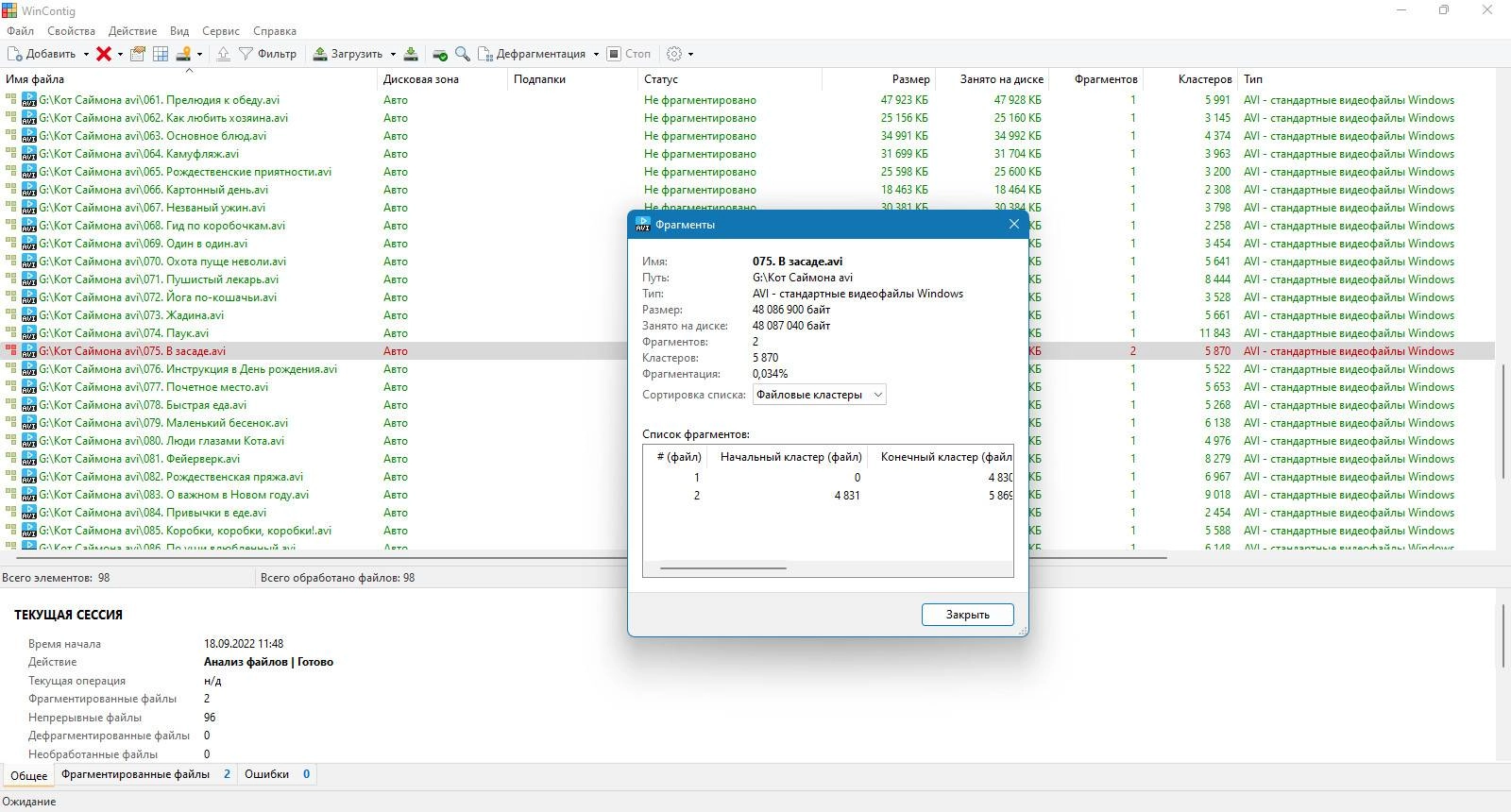Select file 075. В засаде.avi row
Viewport: 1511px width, 812px height.
(x=747, y=351)
